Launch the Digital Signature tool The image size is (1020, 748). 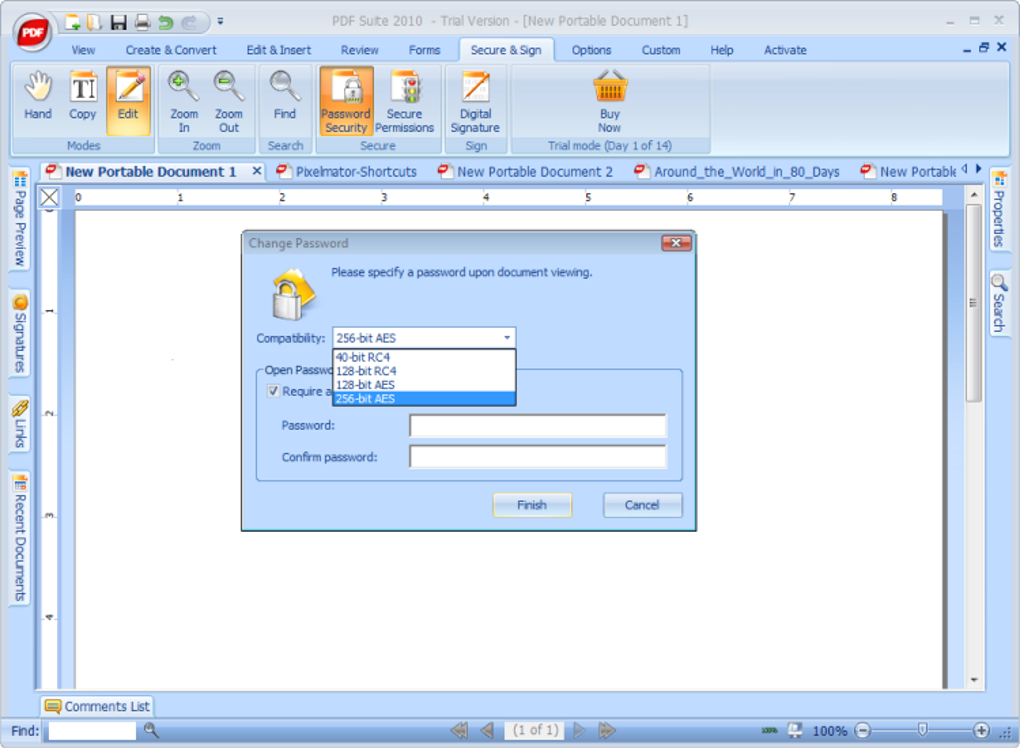[x=476, y=100]
